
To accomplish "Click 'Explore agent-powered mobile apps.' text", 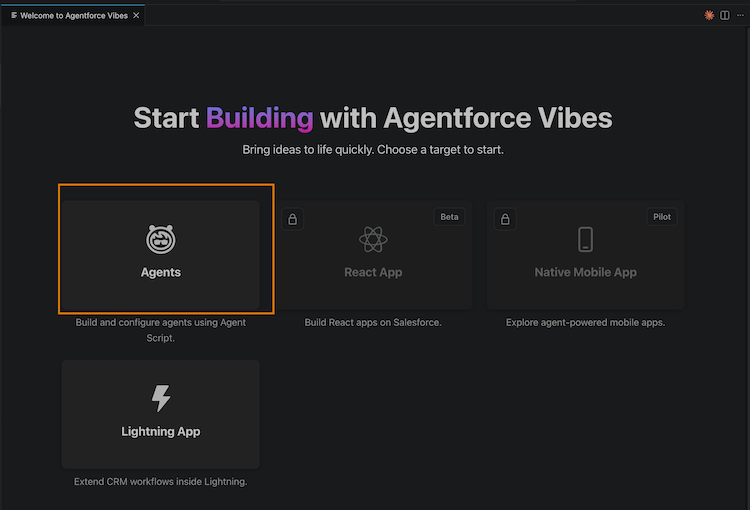I will (585, 322).
